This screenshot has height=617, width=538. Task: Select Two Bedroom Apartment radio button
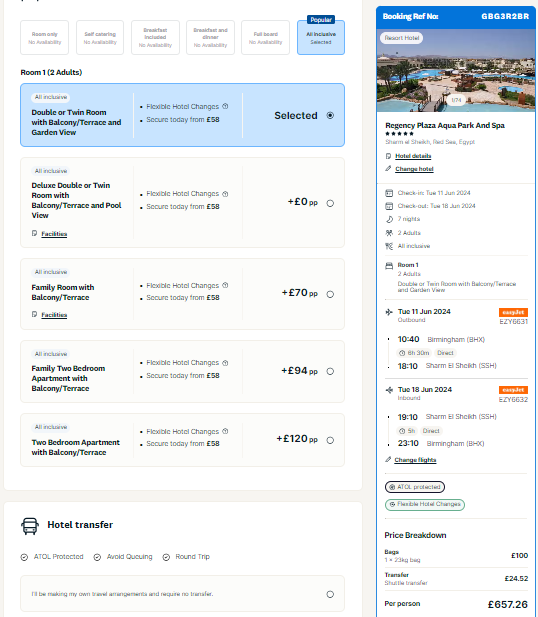click(x=330, y=440)
